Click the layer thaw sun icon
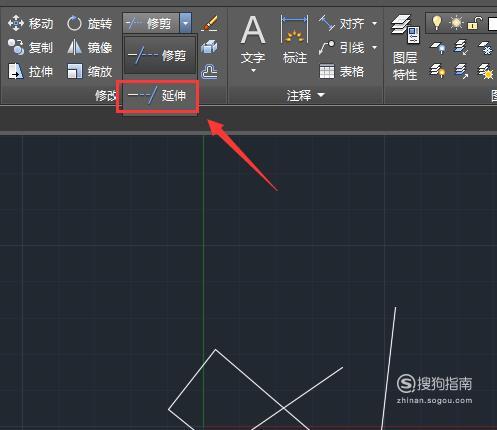The width and height of the screenshot is (497, 430). tap(486, 71)
